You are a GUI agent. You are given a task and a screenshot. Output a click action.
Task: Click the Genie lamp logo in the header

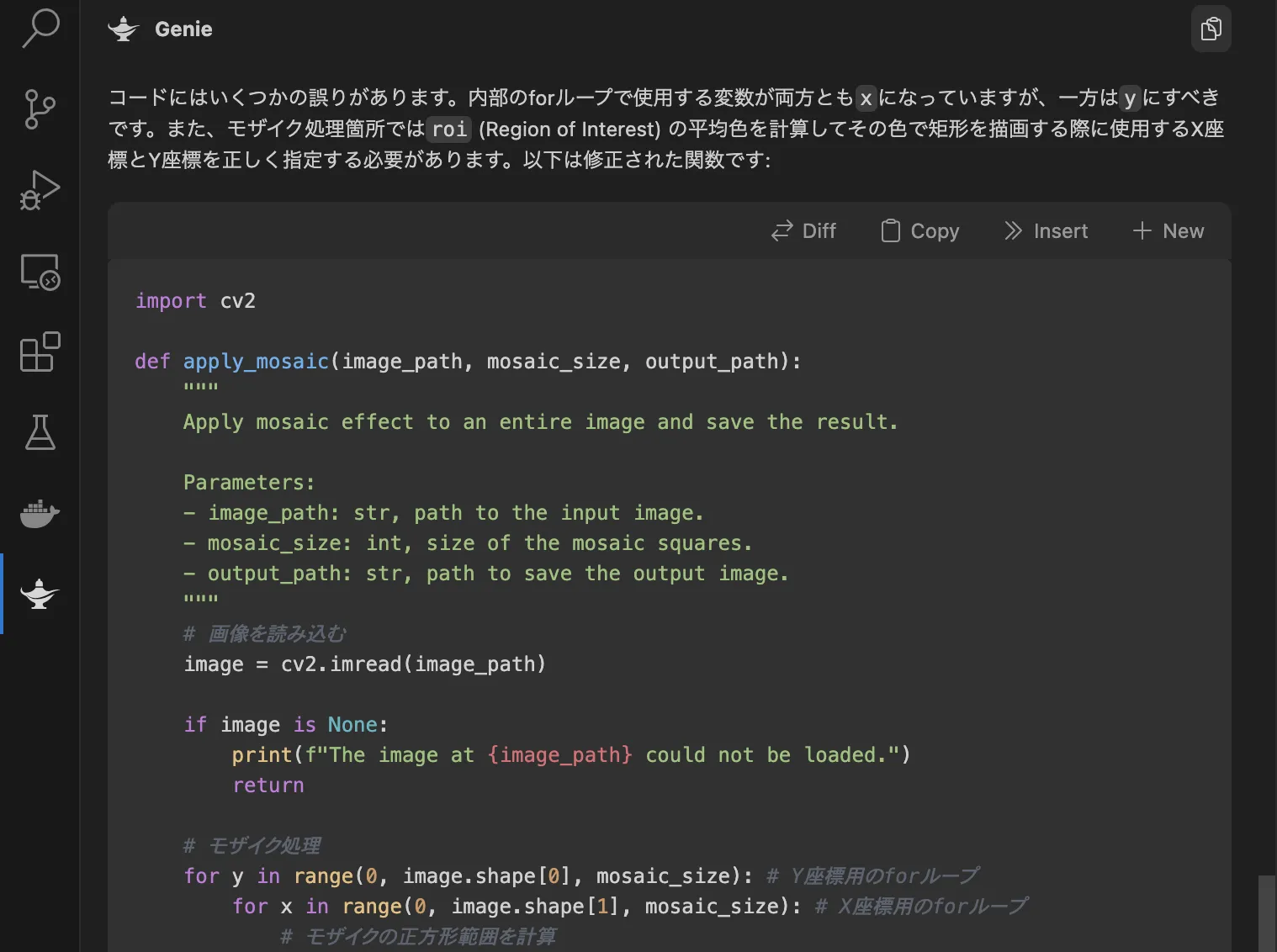point(123,28)
